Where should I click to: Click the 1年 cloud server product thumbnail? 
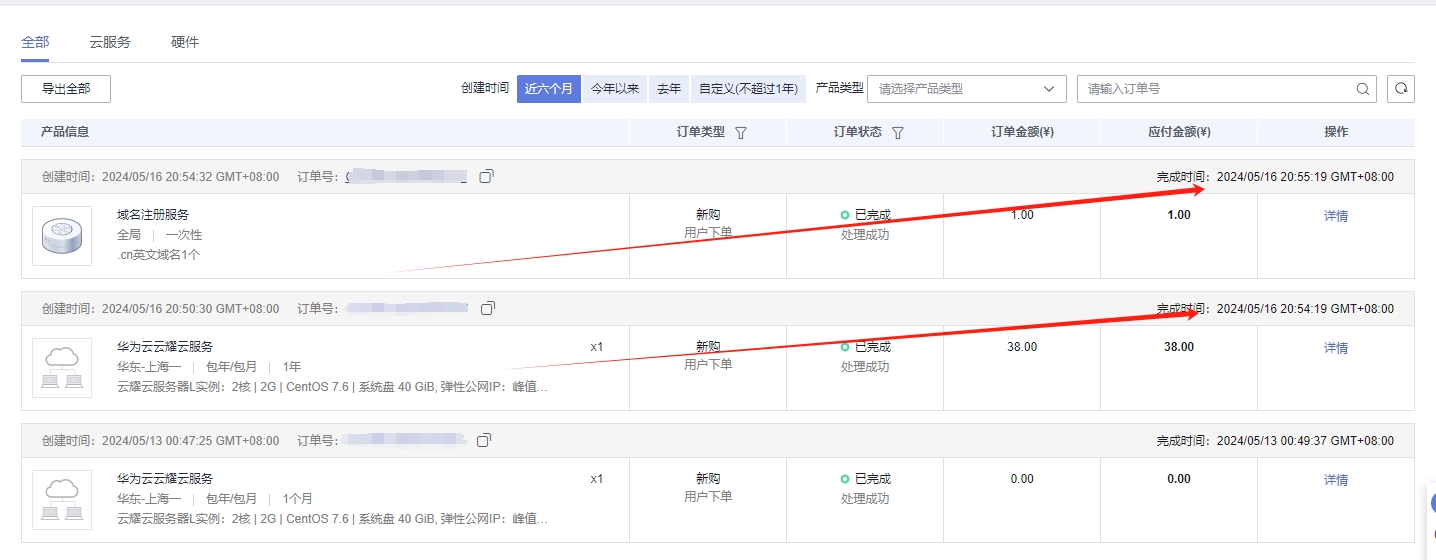(62, 368)
